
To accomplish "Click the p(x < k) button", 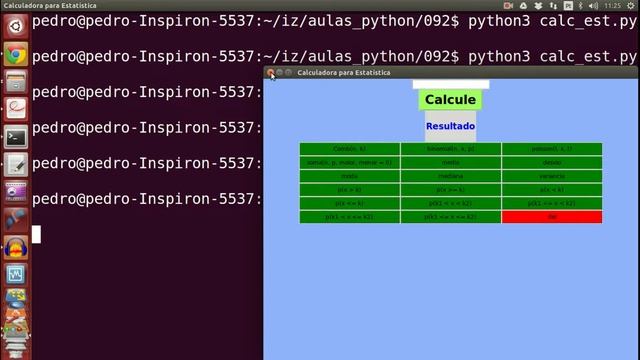I will [x=552, y=190].
